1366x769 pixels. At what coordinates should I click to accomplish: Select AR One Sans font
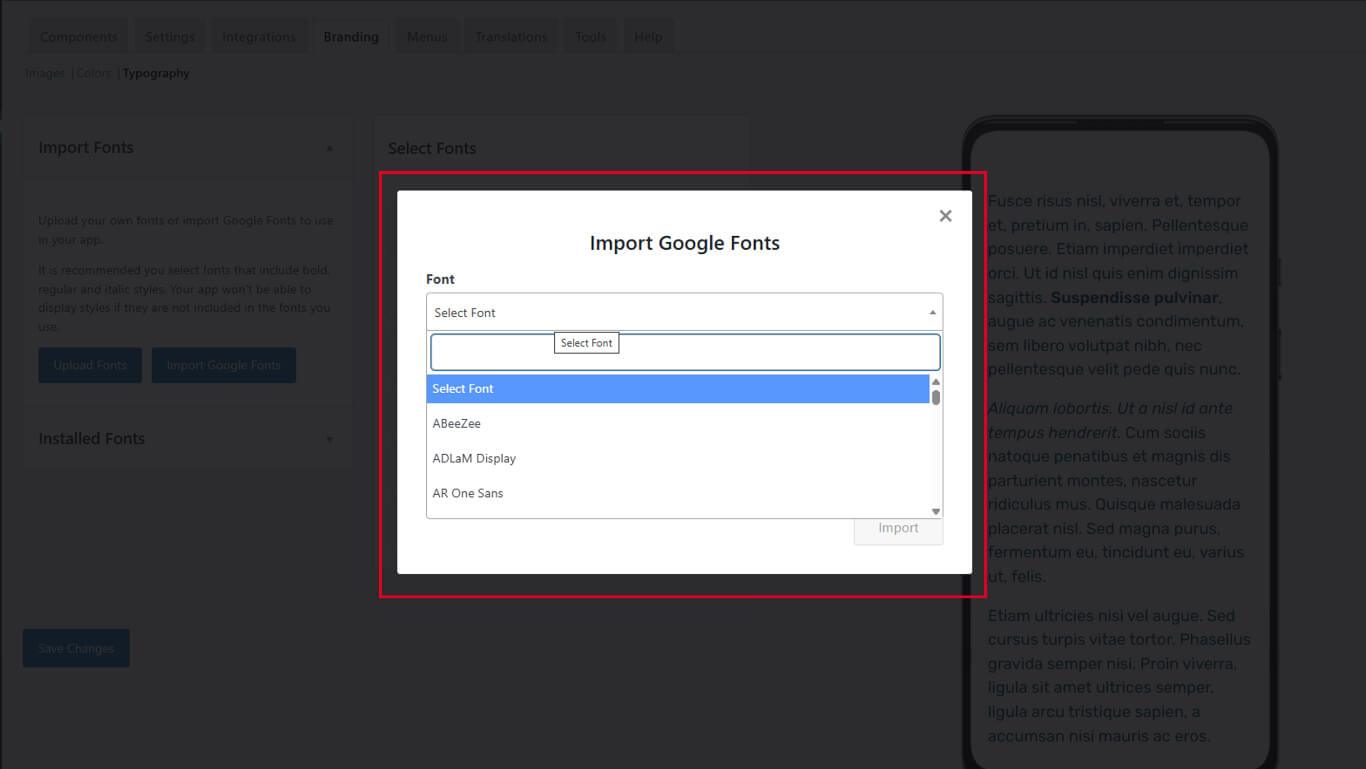468,494
